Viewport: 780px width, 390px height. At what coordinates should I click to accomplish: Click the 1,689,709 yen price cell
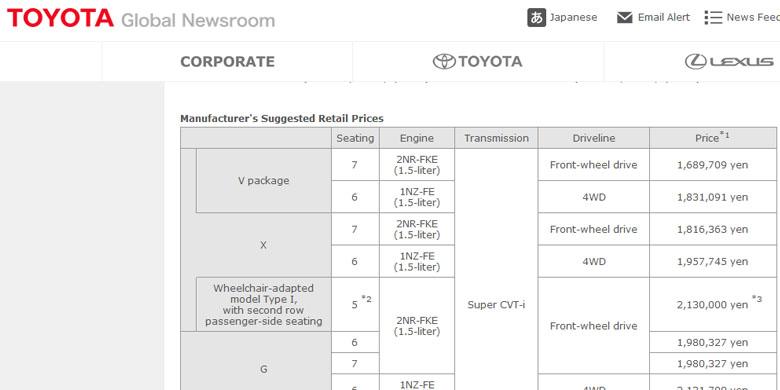point(713,165)
